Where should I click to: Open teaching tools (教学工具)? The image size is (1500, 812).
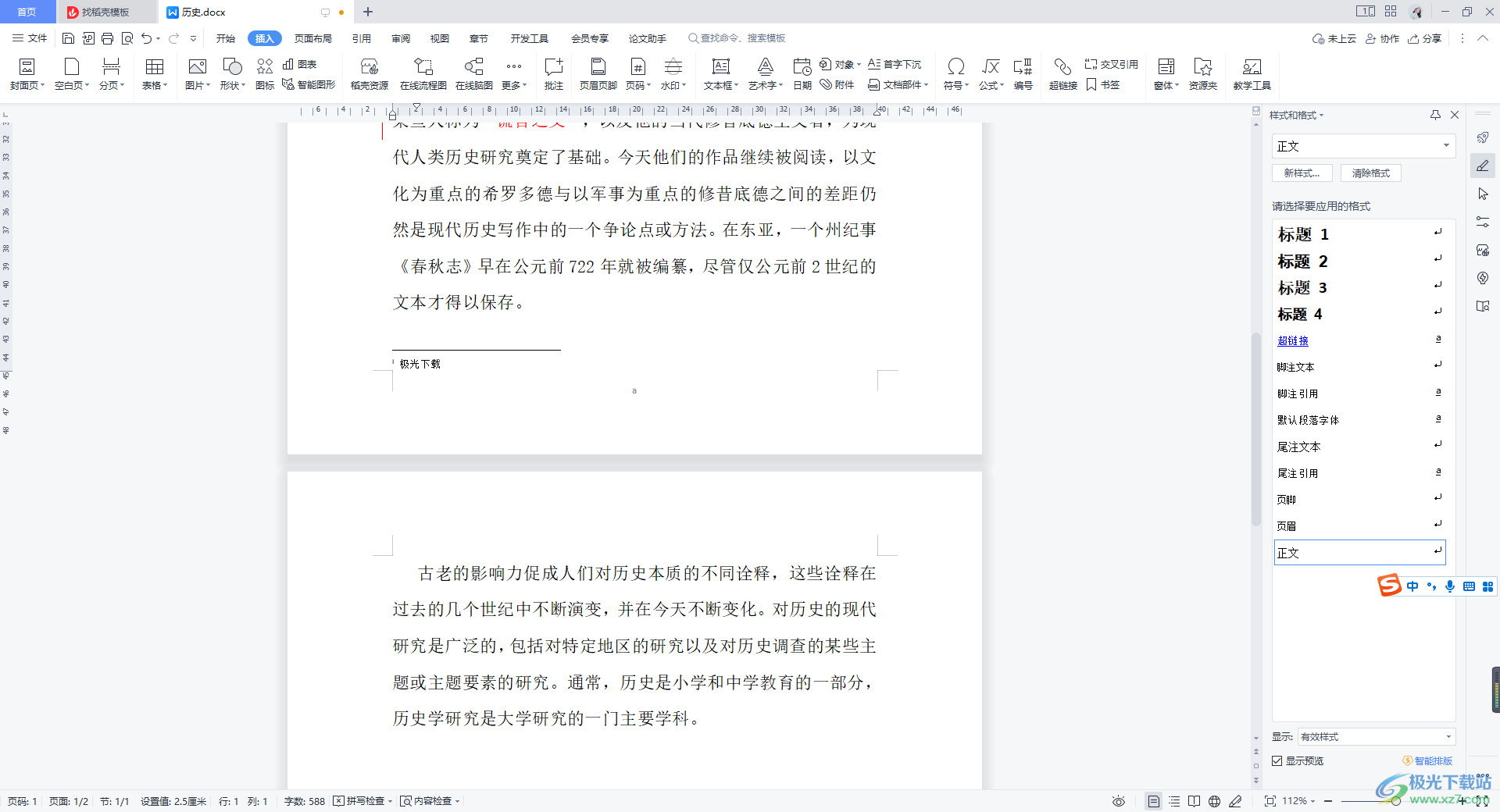1252,74
